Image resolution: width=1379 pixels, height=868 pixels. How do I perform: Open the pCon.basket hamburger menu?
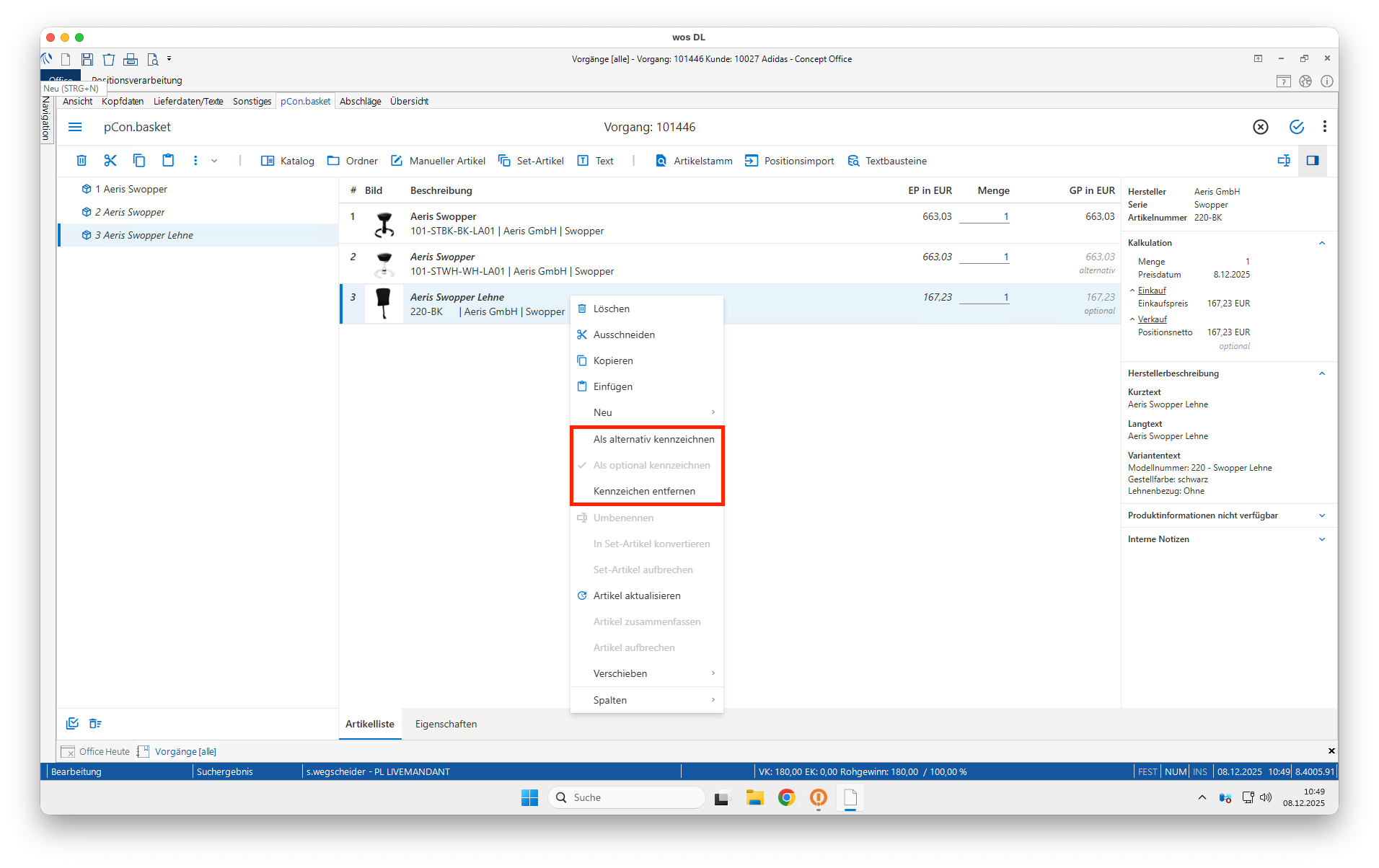75,127
